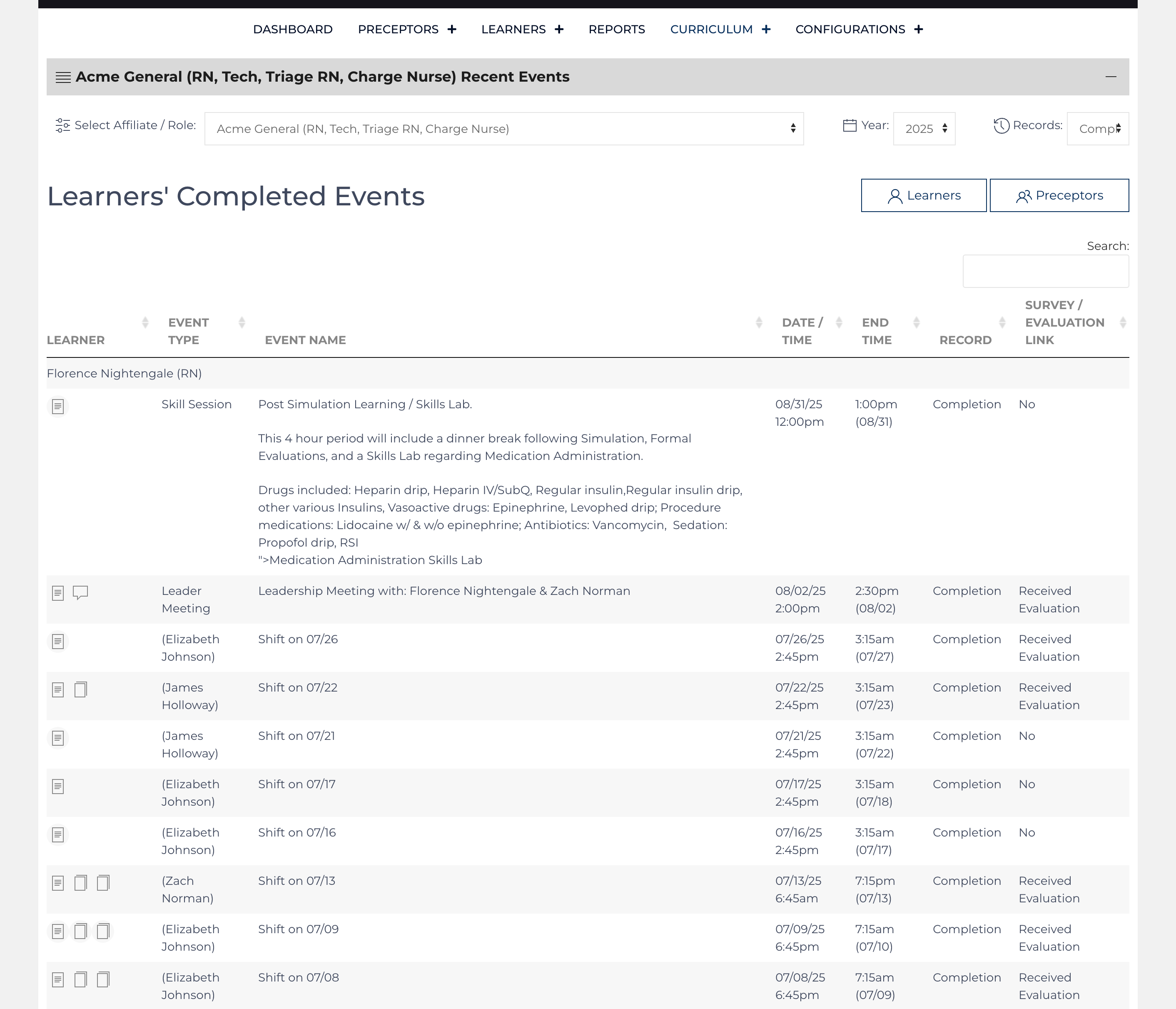Open the Records dropdown showing Completed

(1097, 129)
